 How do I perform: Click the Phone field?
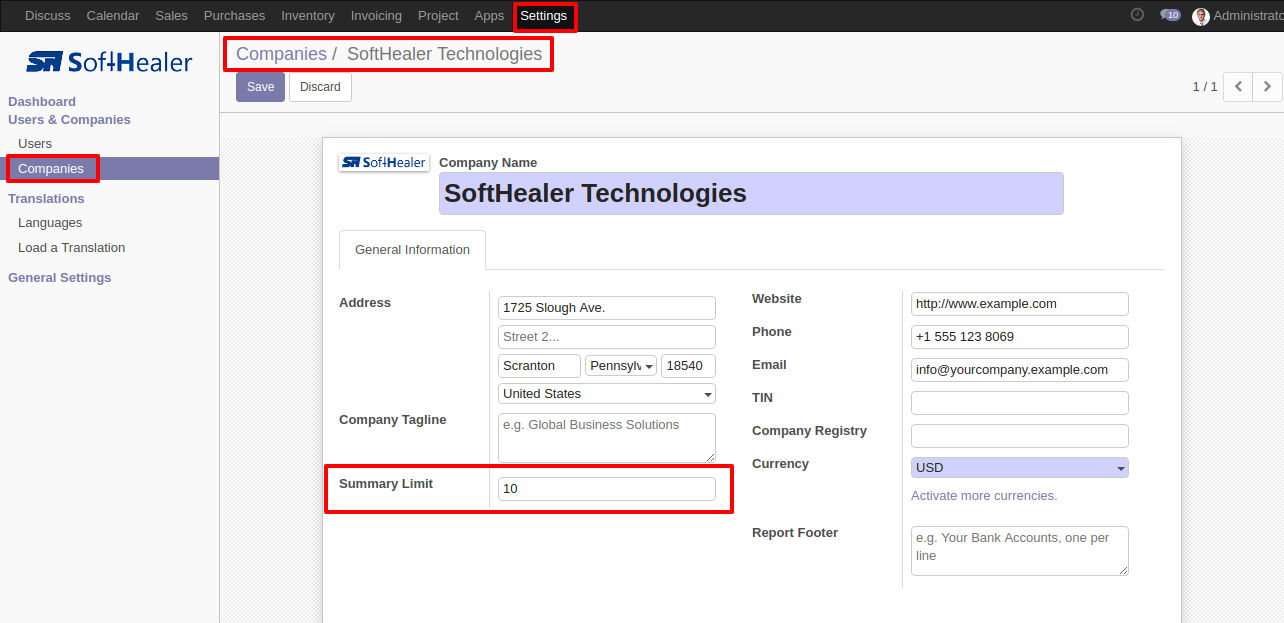[x=1020, y=337]
